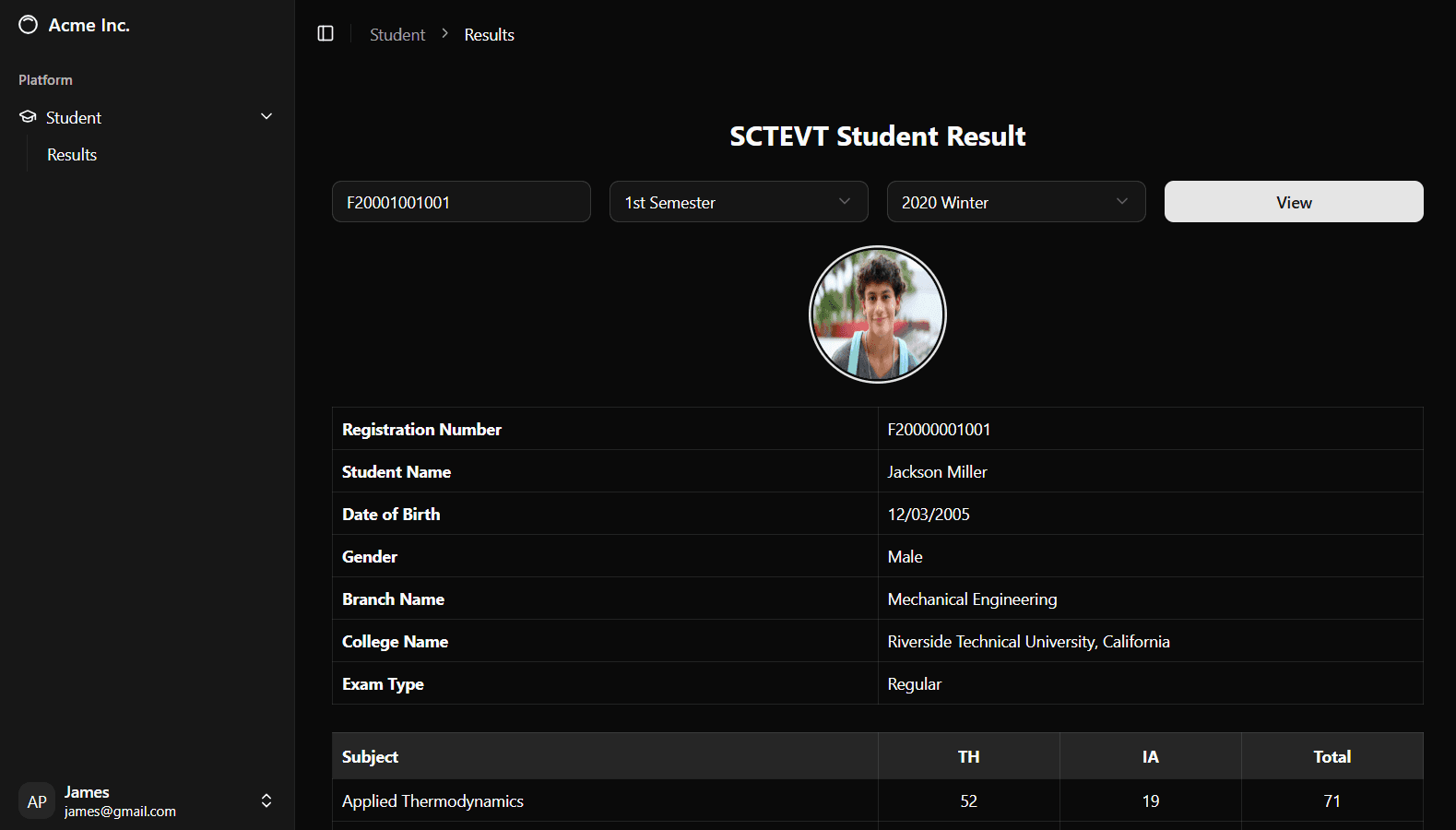Click the Jackson Miller name cell
1456x830 pixels.
tap(937, 472)
